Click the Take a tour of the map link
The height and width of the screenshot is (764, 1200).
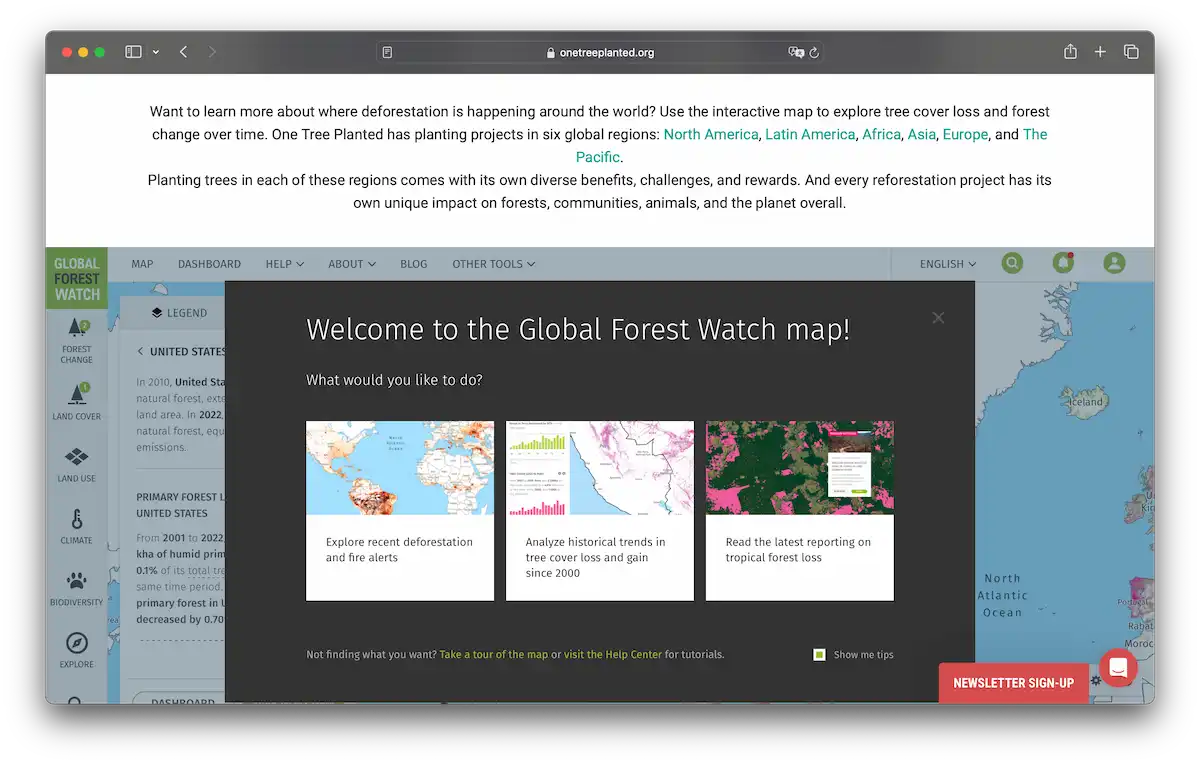pos(494,654)
